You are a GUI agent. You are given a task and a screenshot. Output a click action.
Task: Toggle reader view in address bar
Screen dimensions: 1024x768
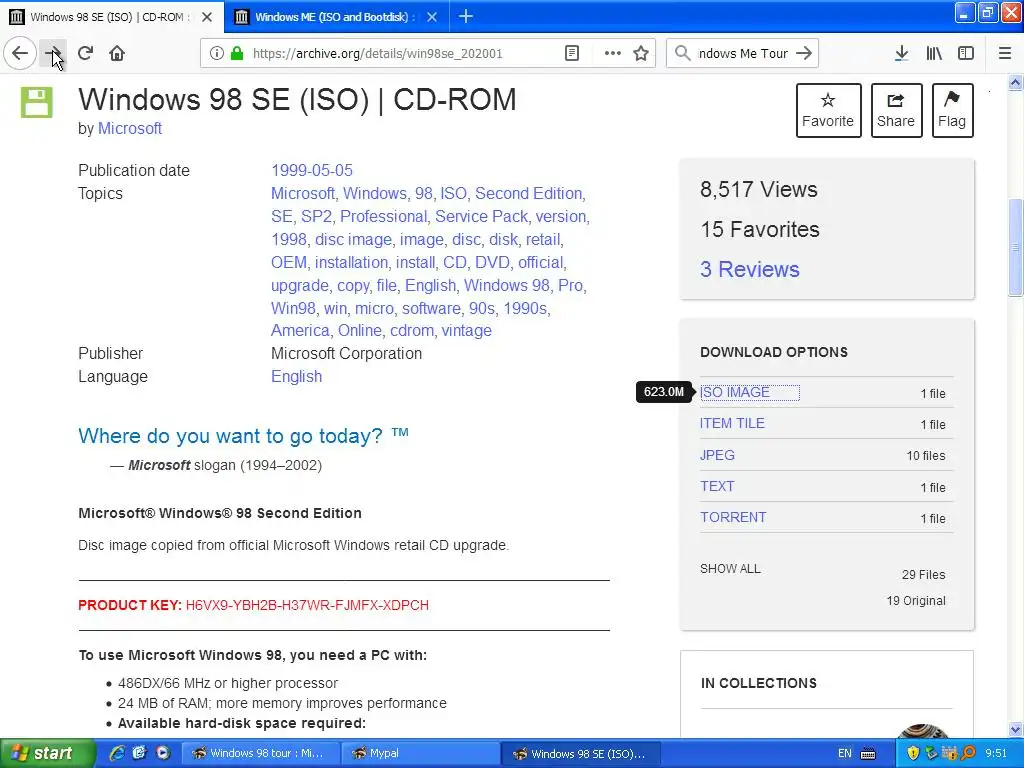point(571,53)
